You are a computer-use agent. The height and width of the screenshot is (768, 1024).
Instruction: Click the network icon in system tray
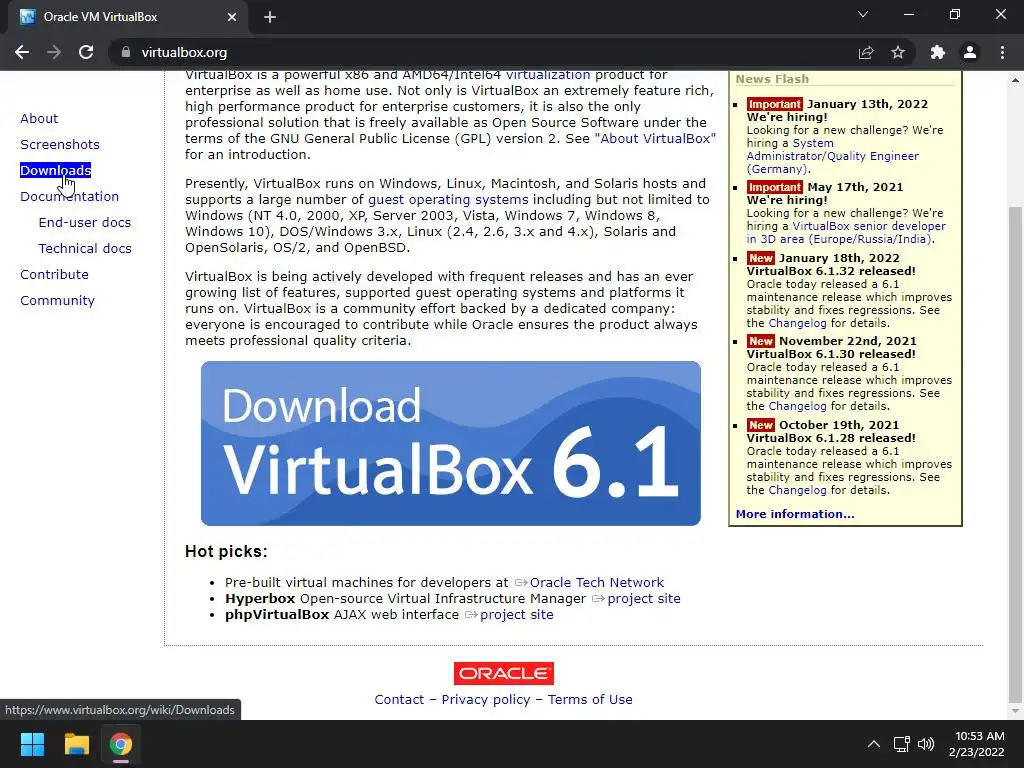coord(902,744)
